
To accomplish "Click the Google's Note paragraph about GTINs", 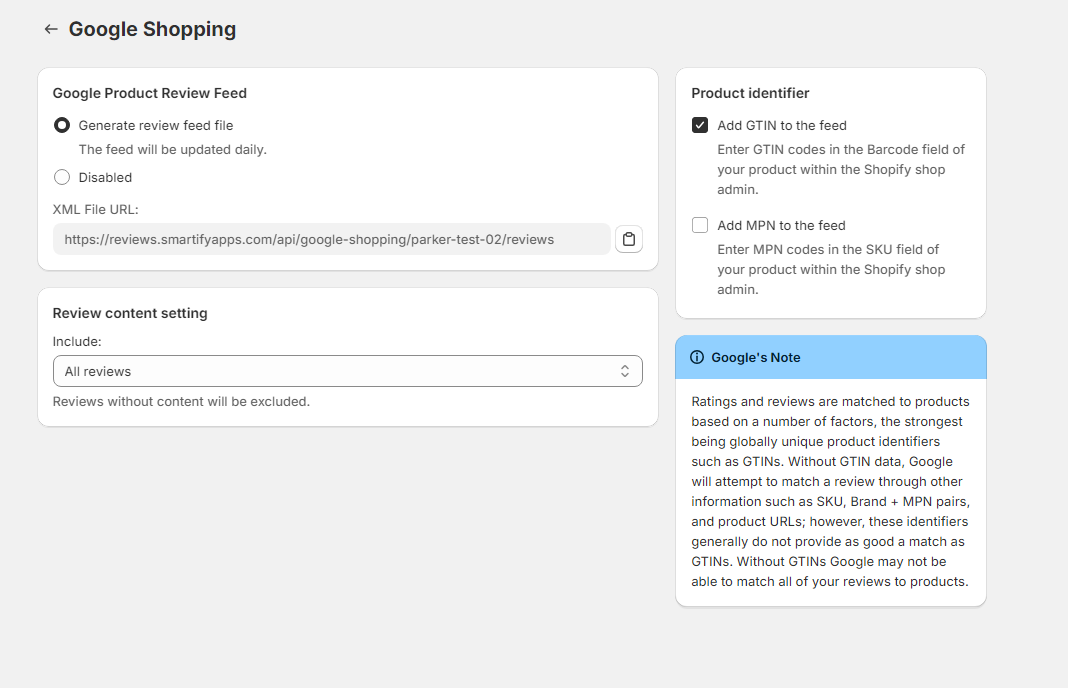I will click(830, 492).
